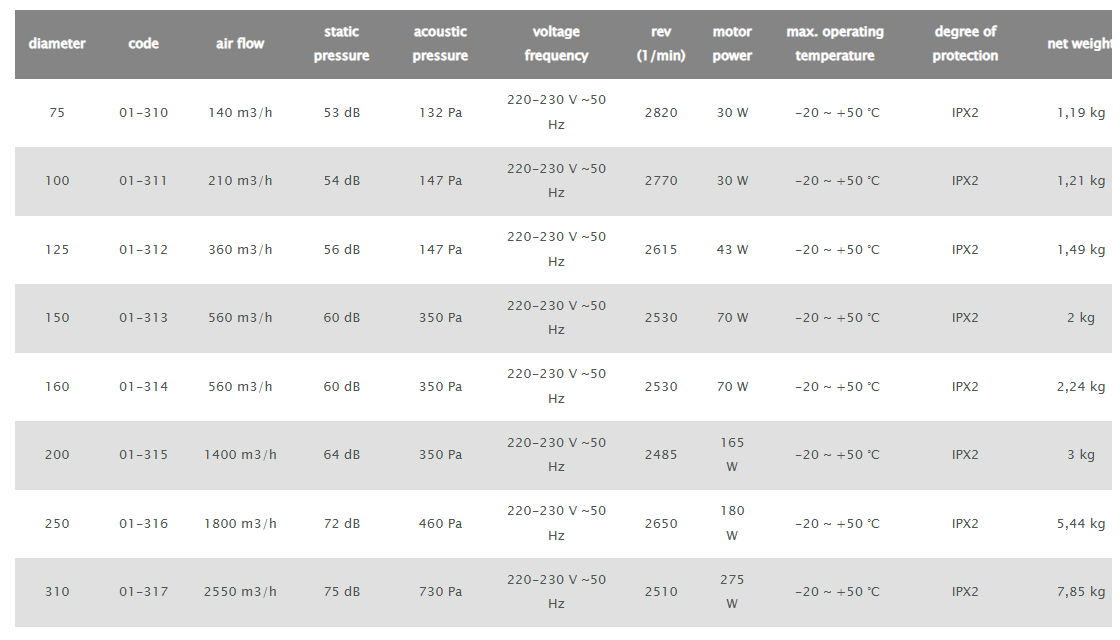Click the "static pressure" header cell
The image size is (1120, 640).
click(341, 44)
